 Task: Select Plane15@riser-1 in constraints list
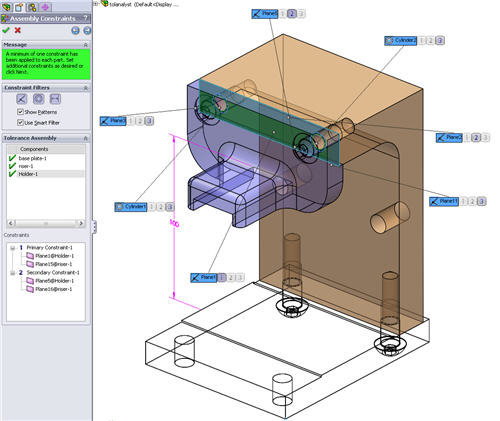pos(53,264)
